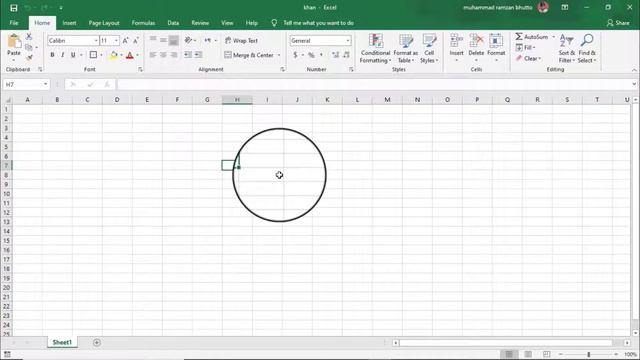Expand the AutoSum dropdown arrow
Screen dimensions: 640x360
[x=554, y=37]
